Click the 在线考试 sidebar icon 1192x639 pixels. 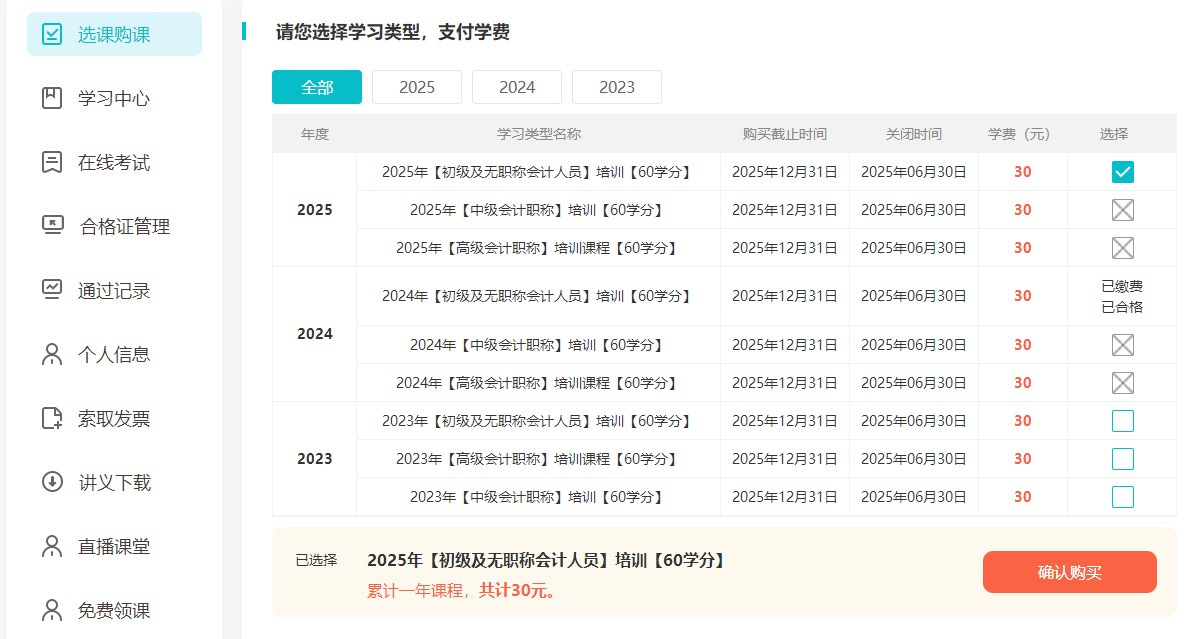click(x=52, y=162)
